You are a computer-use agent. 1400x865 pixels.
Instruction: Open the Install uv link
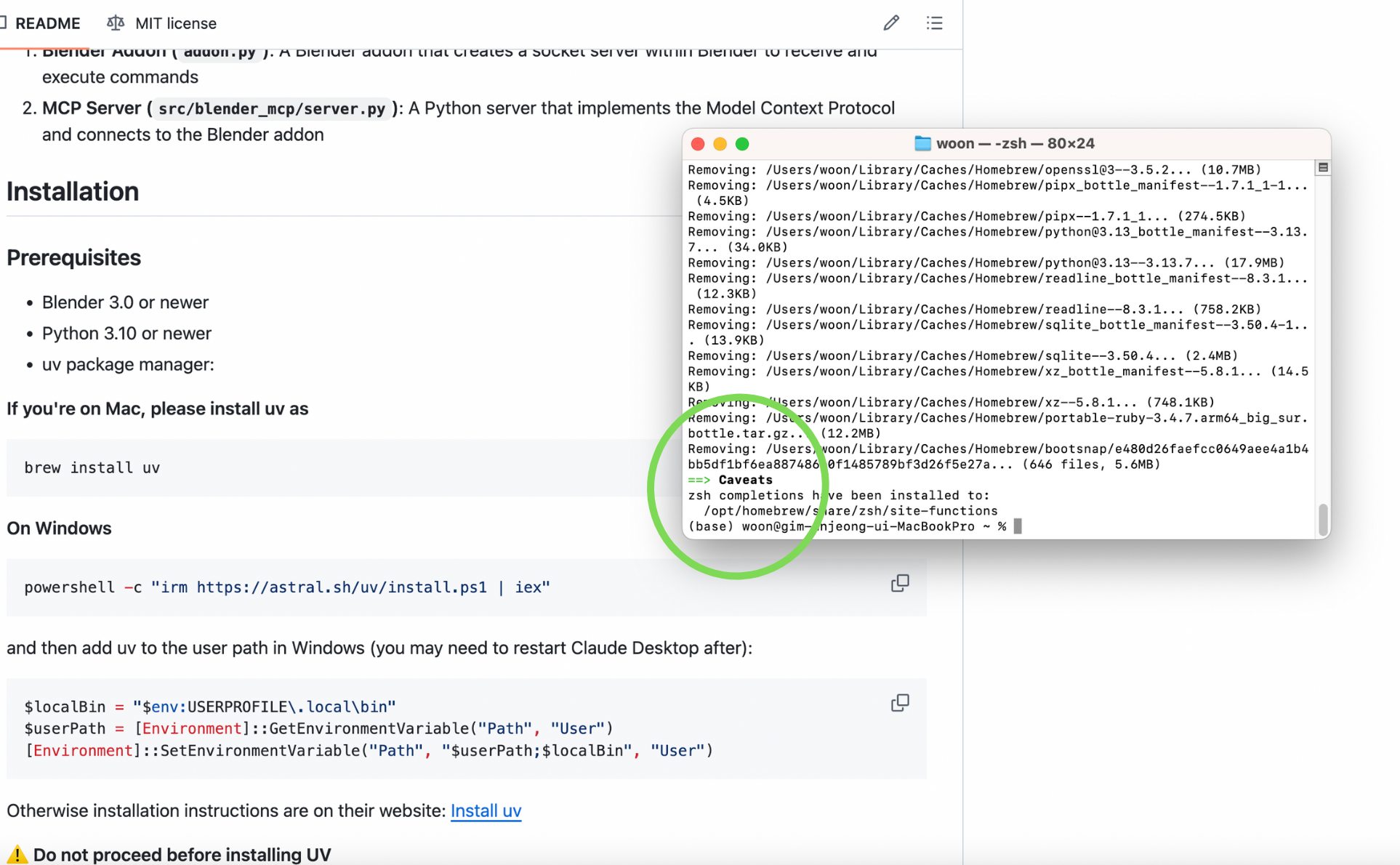(486, 810)
